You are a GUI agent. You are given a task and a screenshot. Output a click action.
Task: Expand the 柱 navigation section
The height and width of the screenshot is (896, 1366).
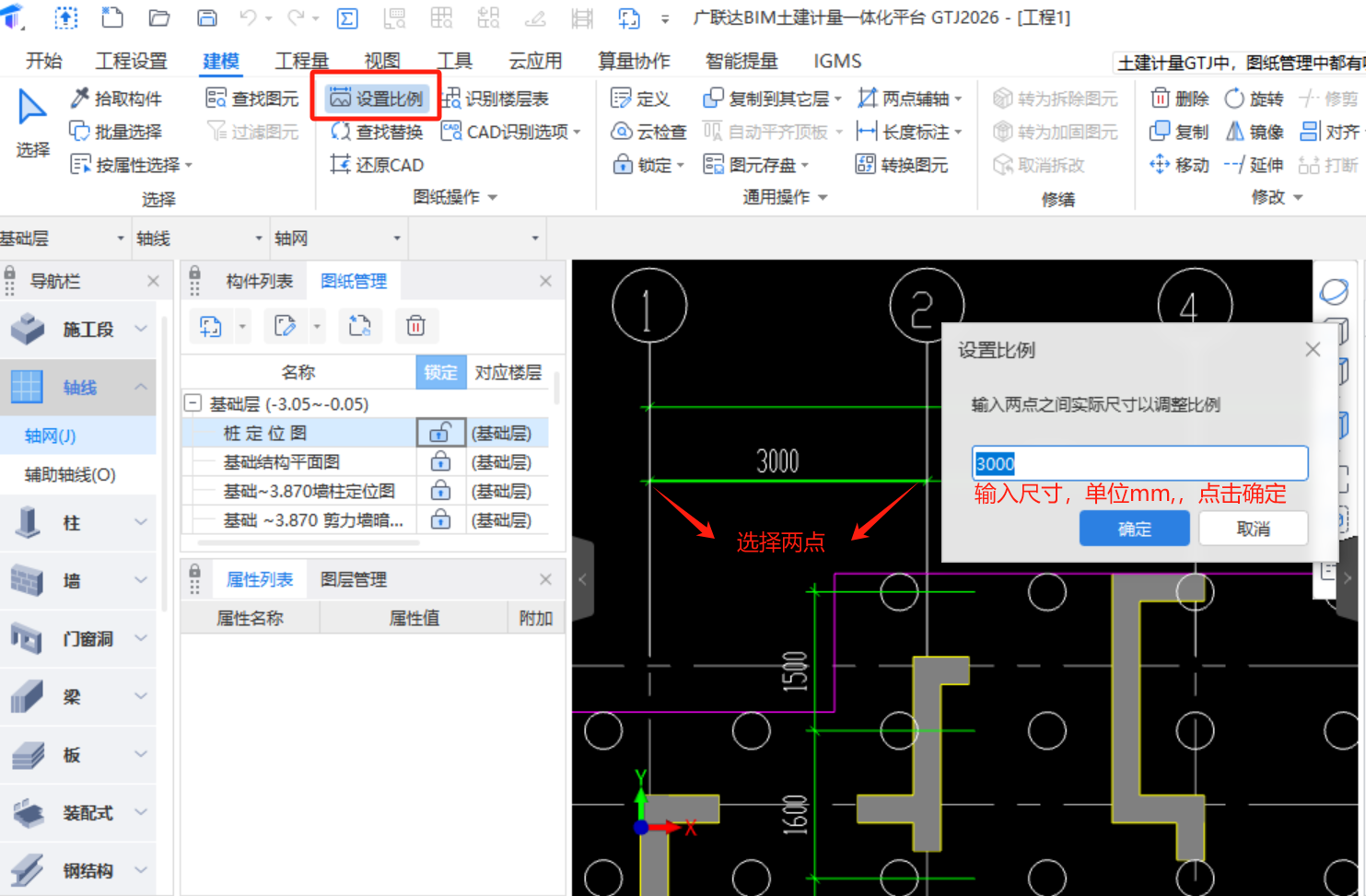click(141, 522)
